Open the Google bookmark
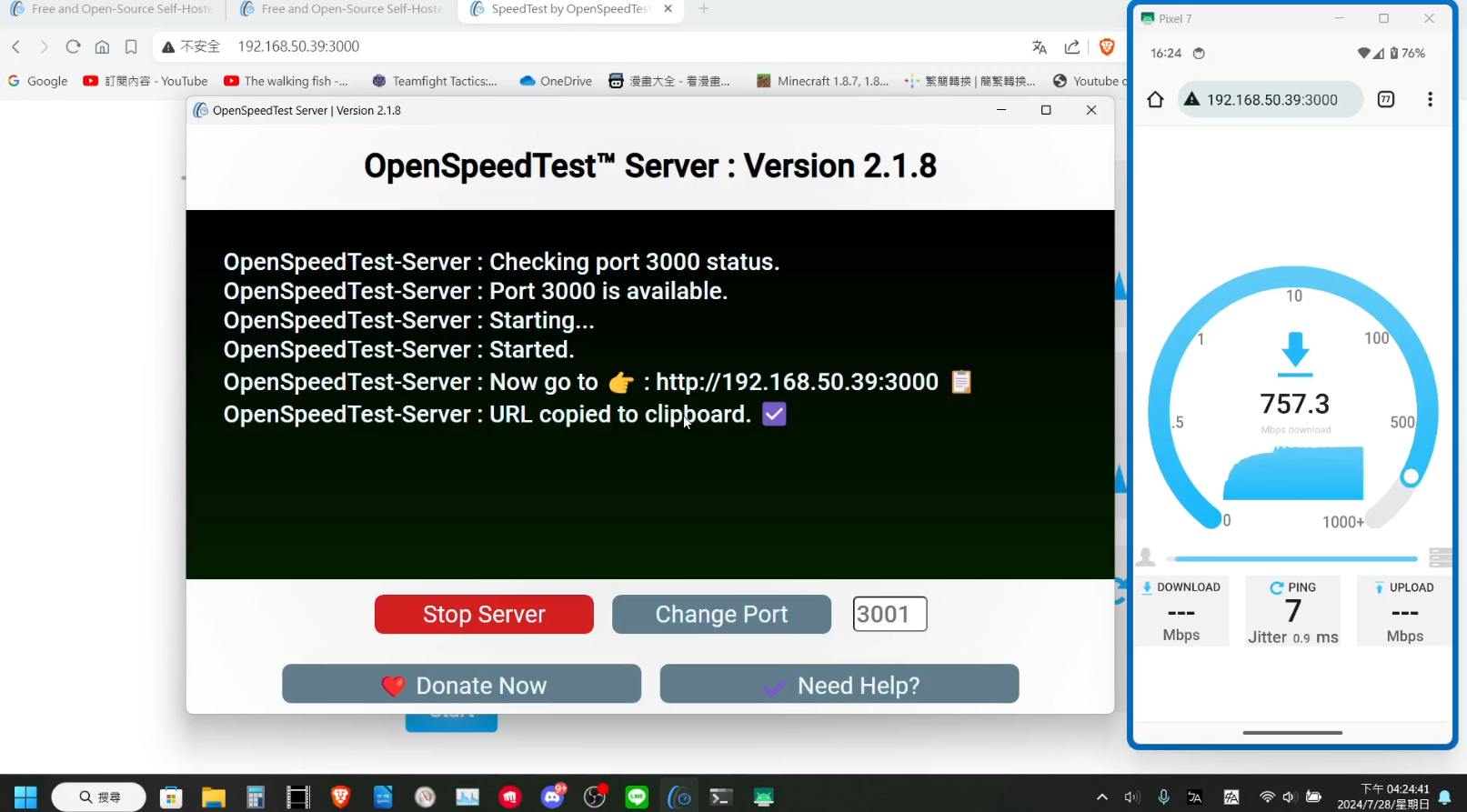The width and height of the screenshot is (1467, 812). coord(38,81)
